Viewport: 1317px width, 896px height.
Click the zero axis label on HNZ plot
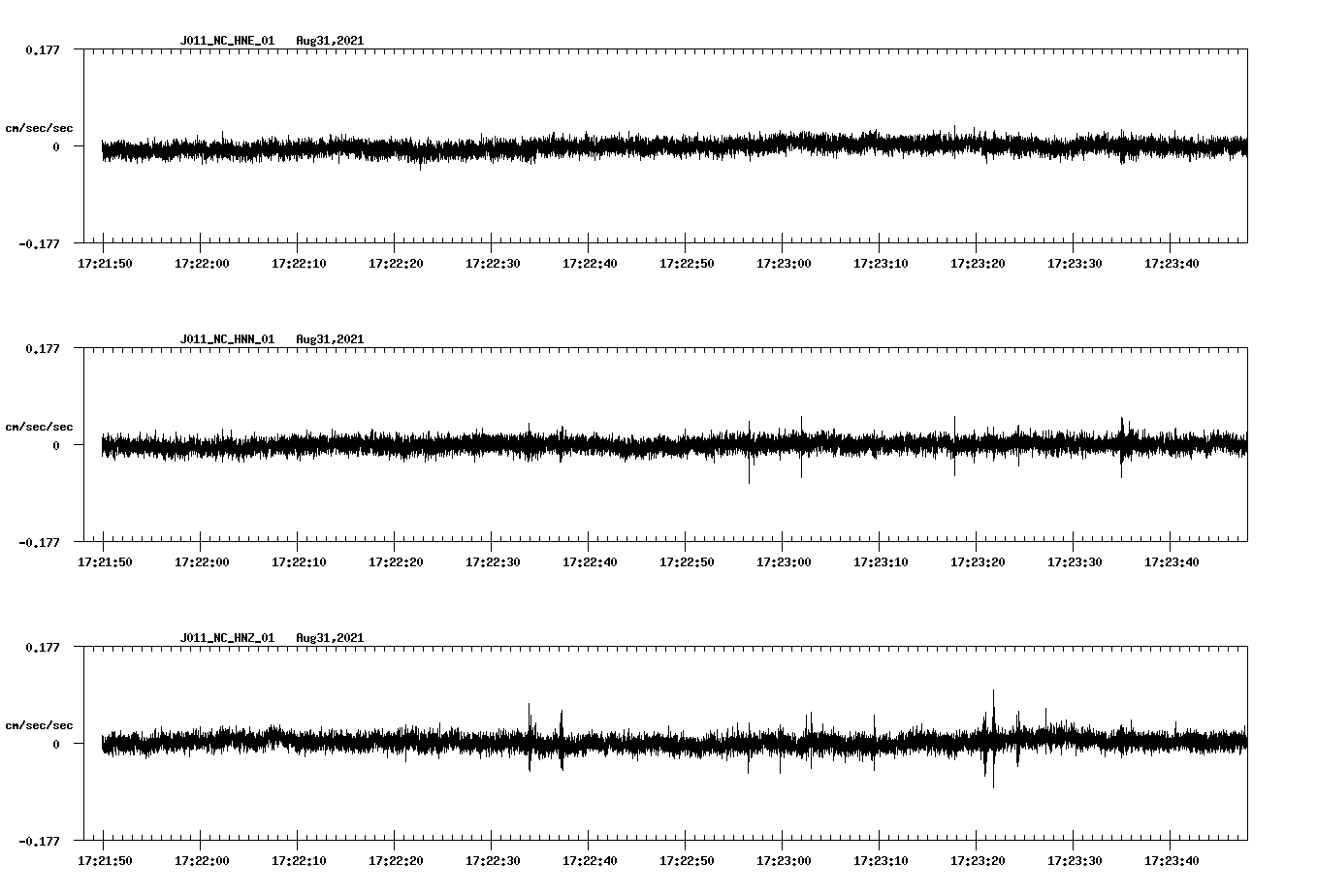pos(56,744)
